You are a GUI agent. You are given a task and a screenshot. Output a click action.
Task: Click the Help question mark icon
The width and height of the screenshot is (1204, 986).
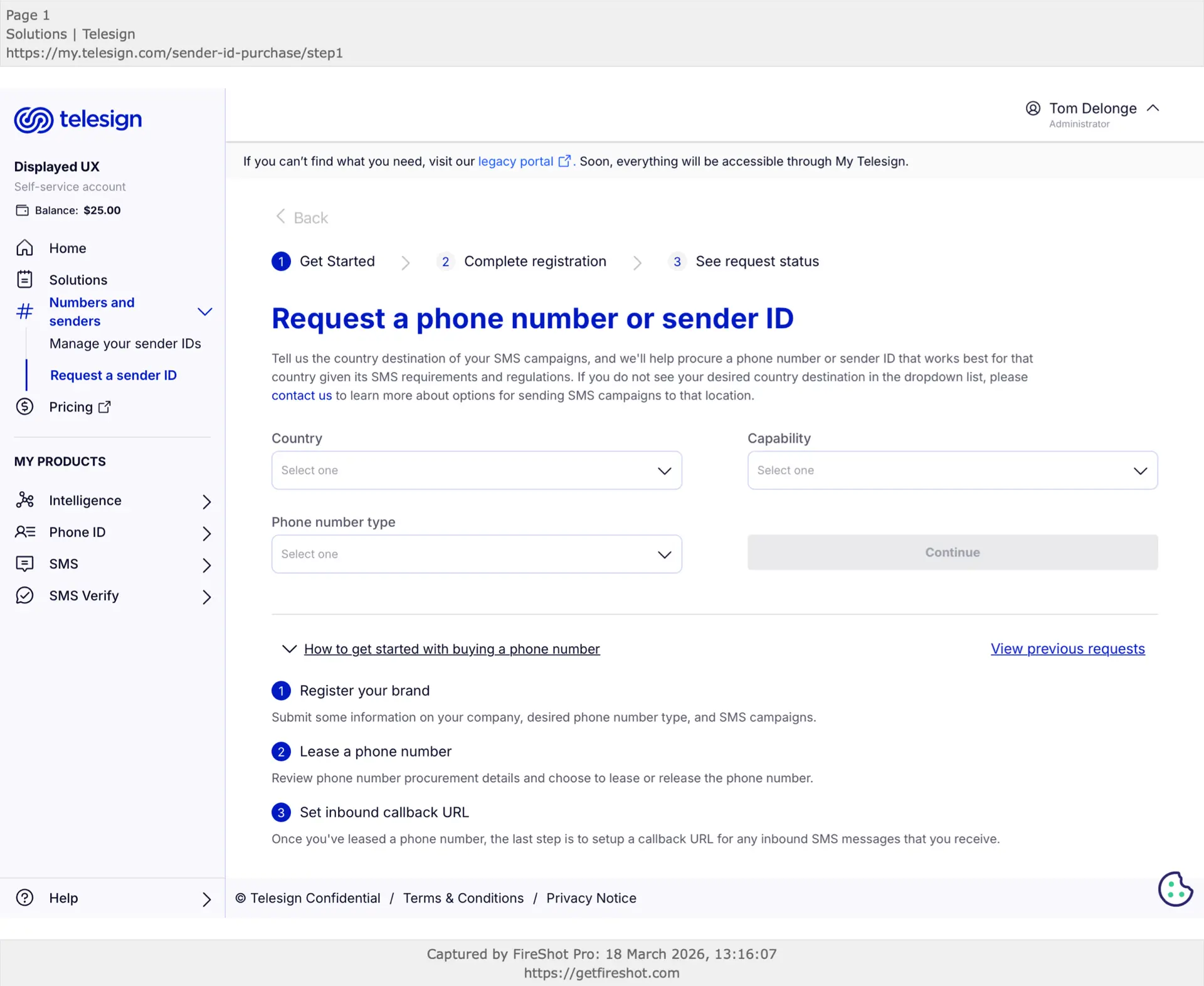[24, 898]
